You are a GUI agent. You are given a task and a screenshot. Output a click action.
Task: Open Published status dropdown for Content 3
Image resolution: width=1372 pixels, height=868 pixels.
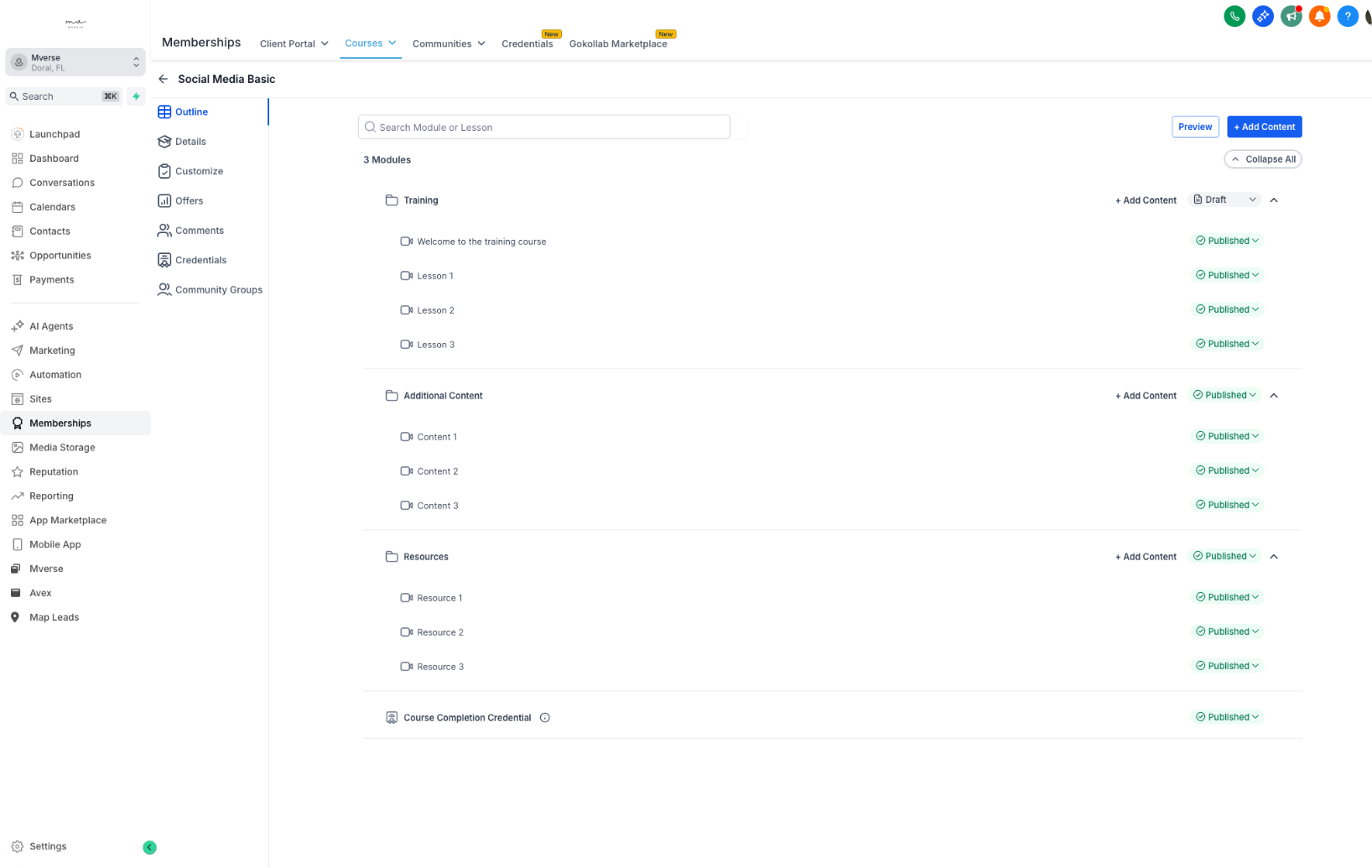1227,505
